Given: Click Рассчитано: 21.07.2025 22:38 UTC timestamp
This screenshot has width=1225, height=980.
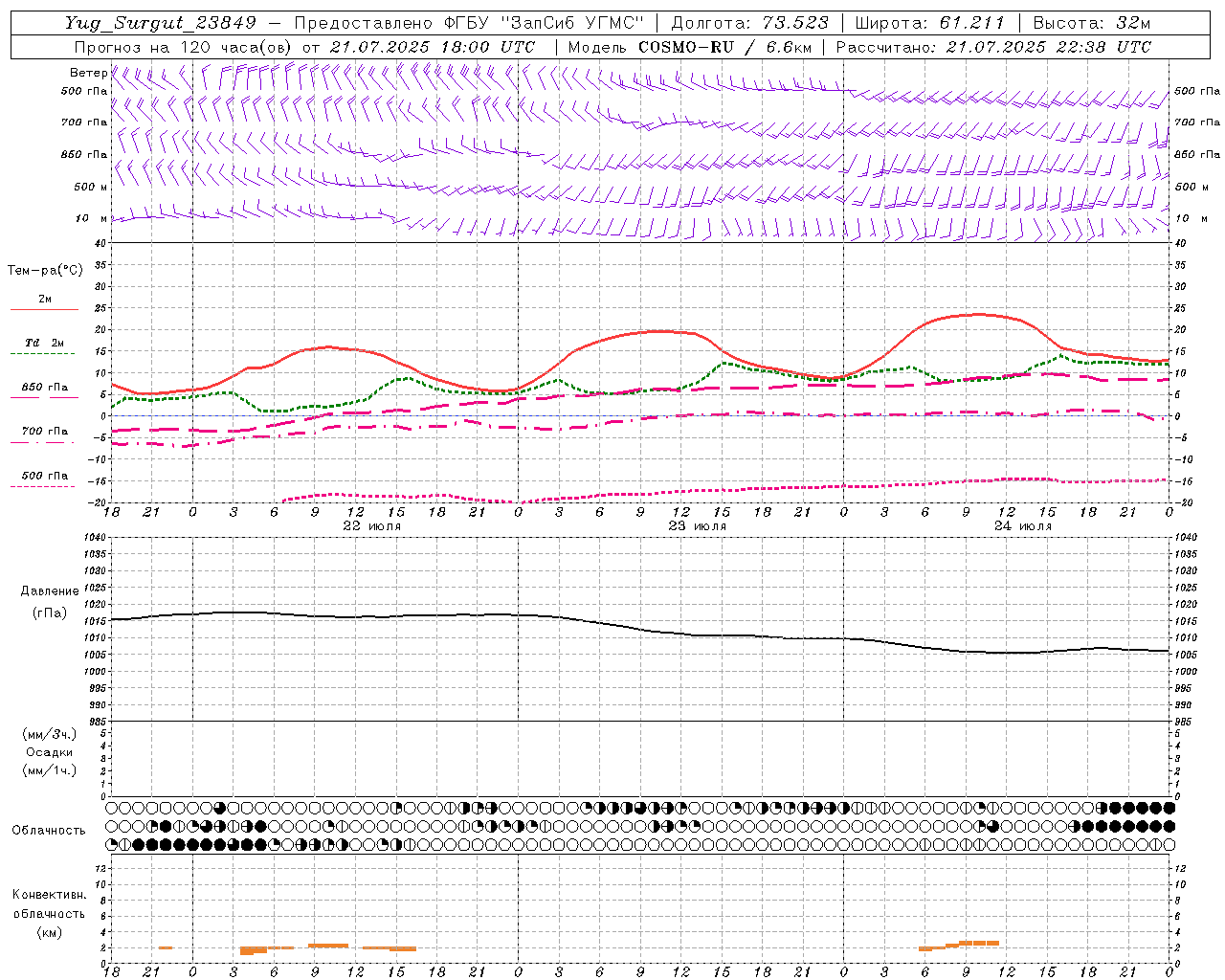Looking at the screenshot, I should pyautogui.click(x=993, y=47).
